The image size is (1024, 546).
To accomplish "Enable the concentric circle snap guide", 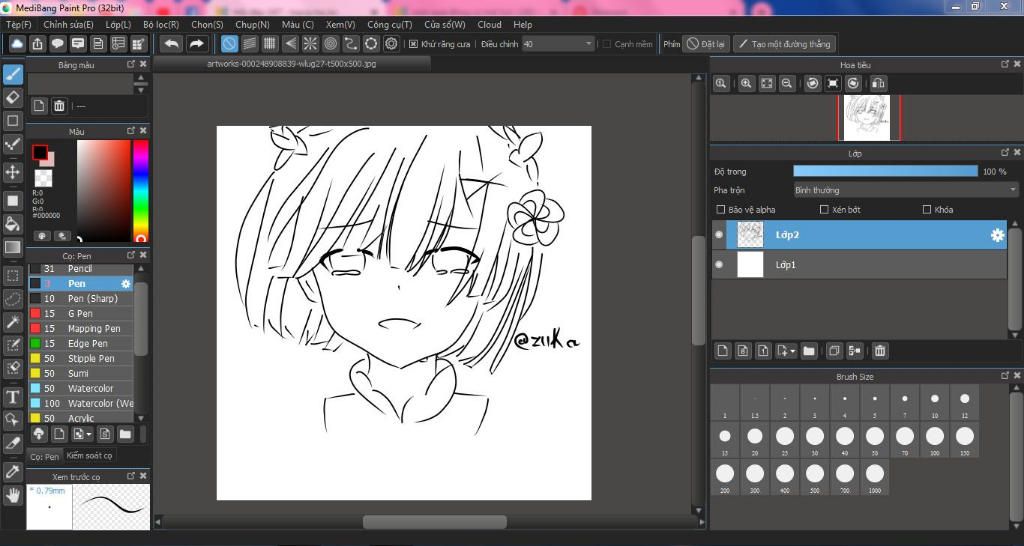I will click(x=330, y=44).
